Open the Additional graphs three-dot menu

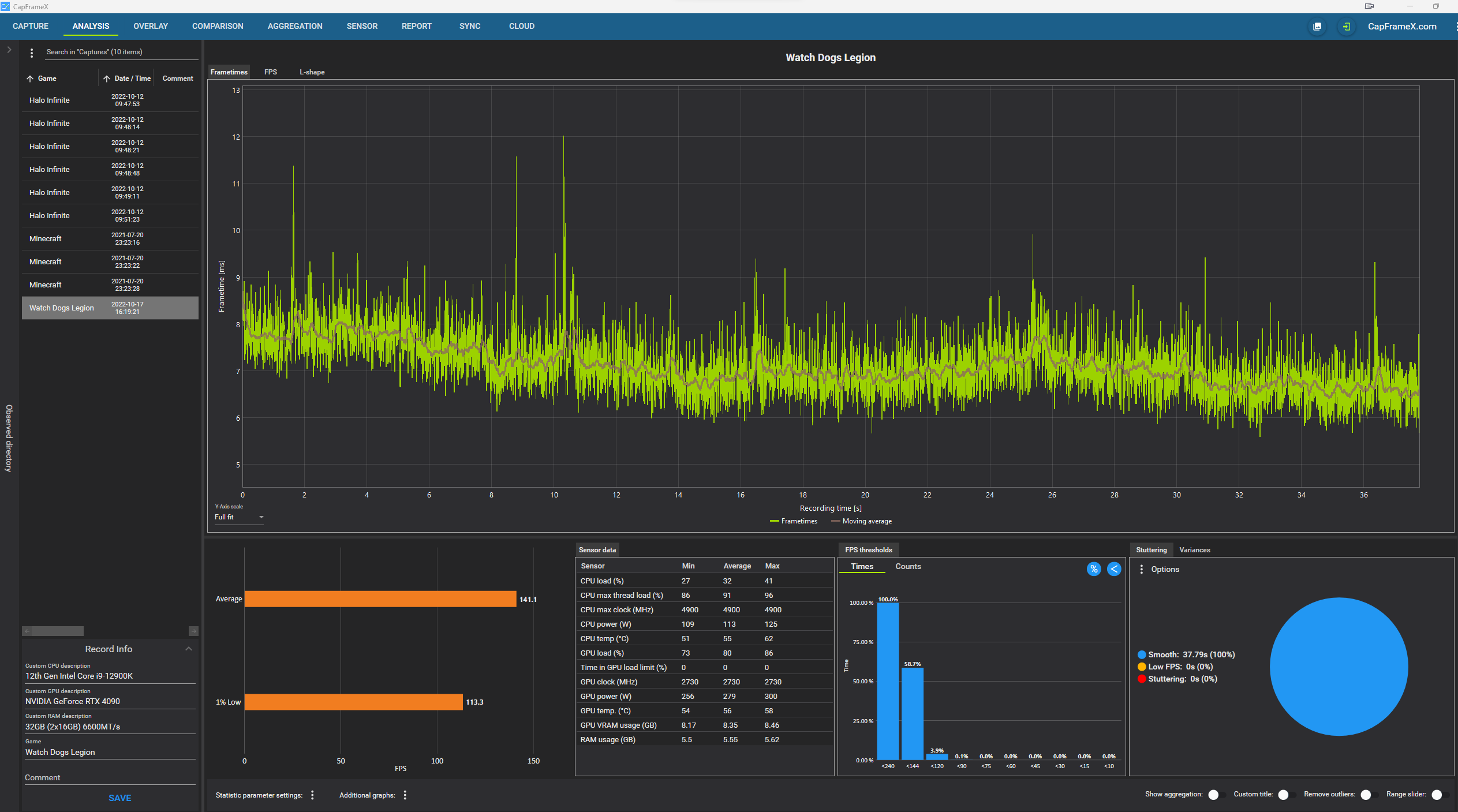tap(405, 795)
